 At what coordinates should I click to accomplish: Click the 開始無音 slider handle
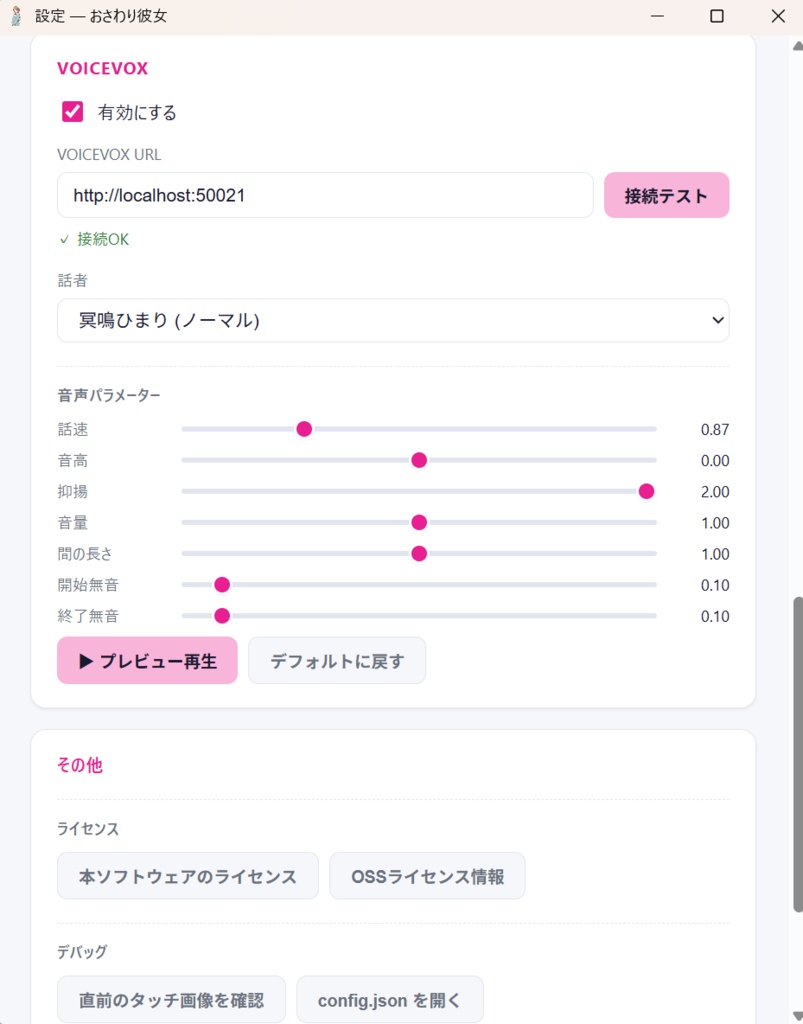point(221,585)
